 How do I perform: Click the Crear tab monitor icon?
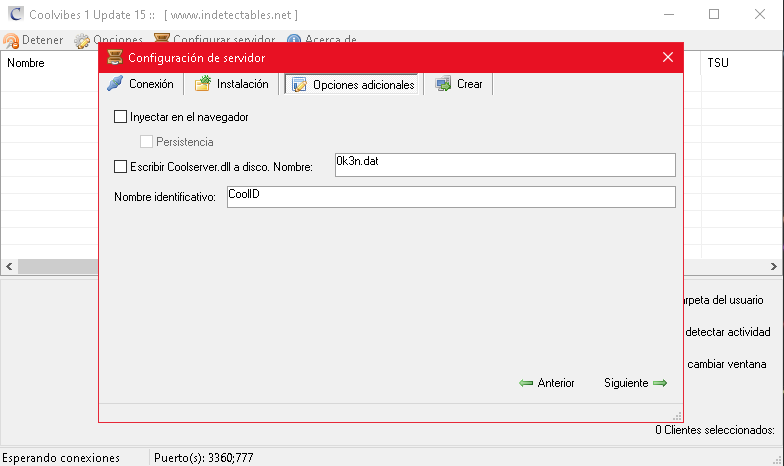[443, 84]
